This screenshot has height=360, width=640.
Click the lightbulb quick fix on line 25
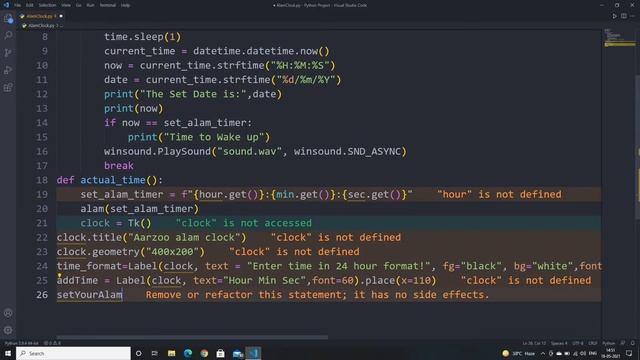[60, 276]
